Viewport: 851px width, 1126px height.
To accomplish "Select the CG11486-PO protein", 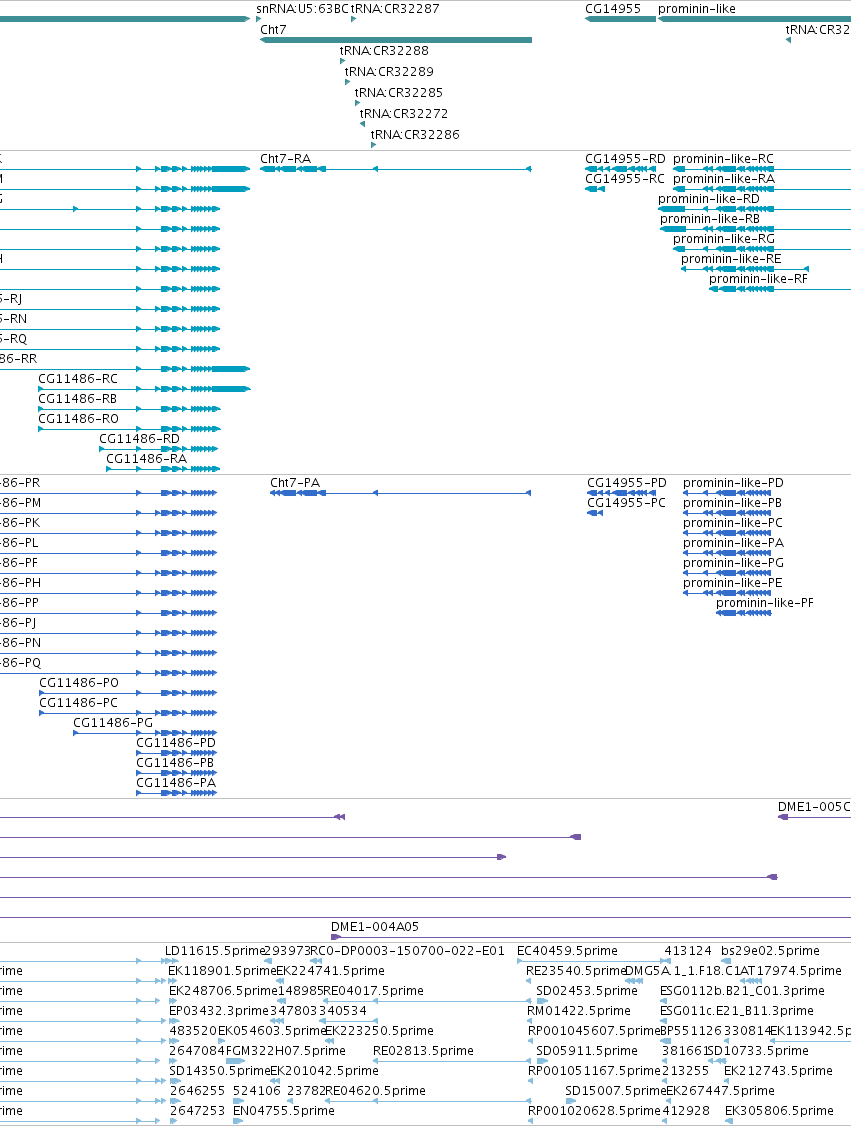I will coord(128,694).
